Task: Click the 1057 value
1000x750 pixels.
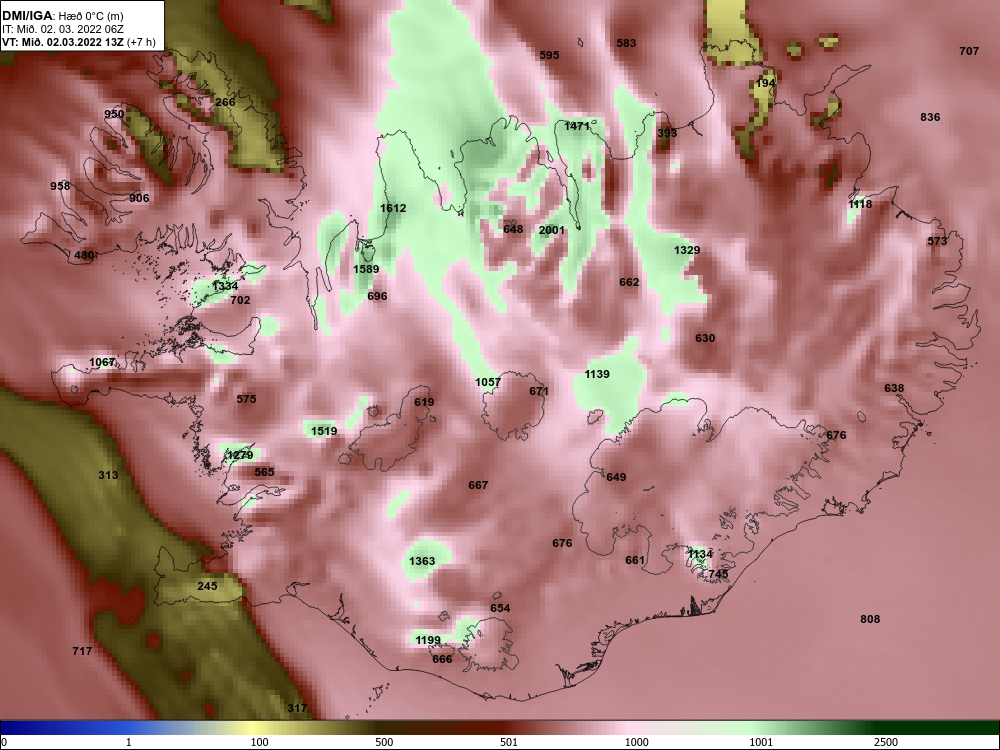Action: [488, 383]
